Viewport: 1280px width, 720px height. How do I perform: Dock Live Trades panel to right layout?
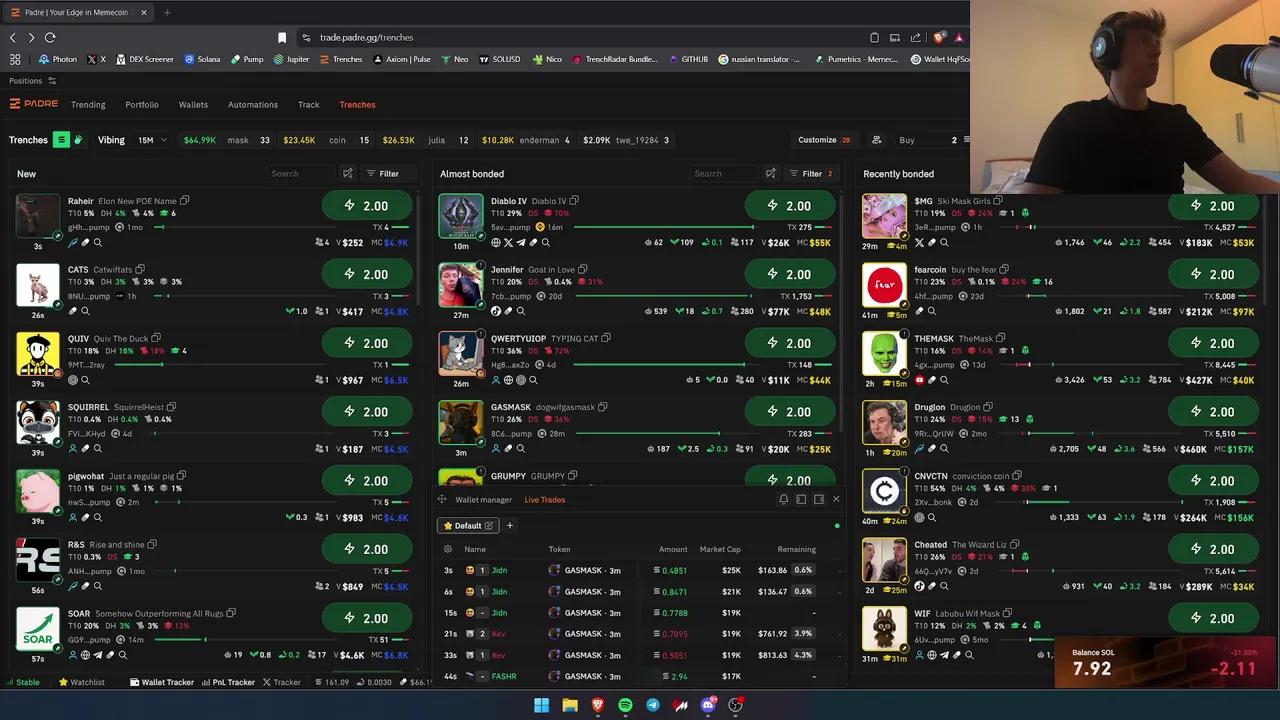[x=819, y=500]
